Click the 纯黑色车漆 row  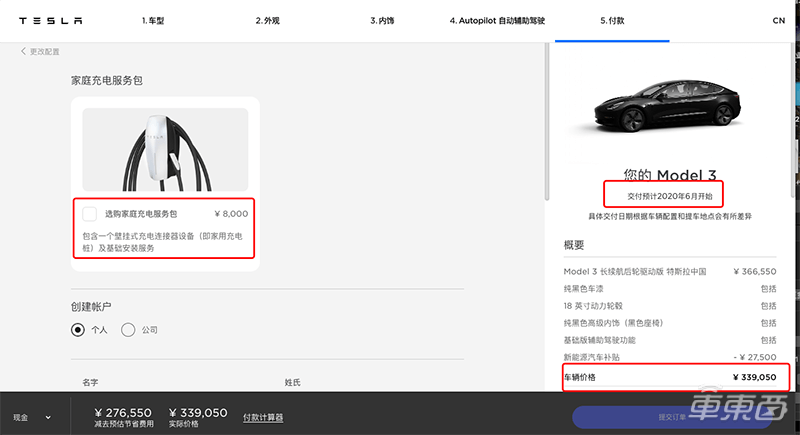point(670,289)
